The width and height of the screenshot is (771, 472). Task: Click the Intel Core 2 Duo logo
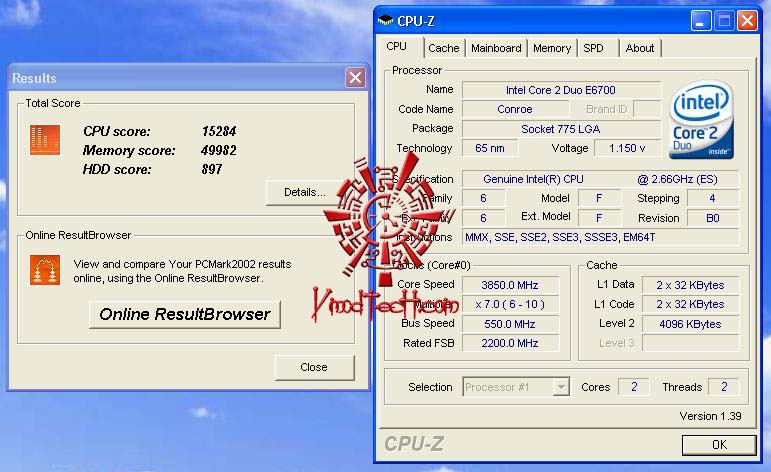(x=702, y=120)
